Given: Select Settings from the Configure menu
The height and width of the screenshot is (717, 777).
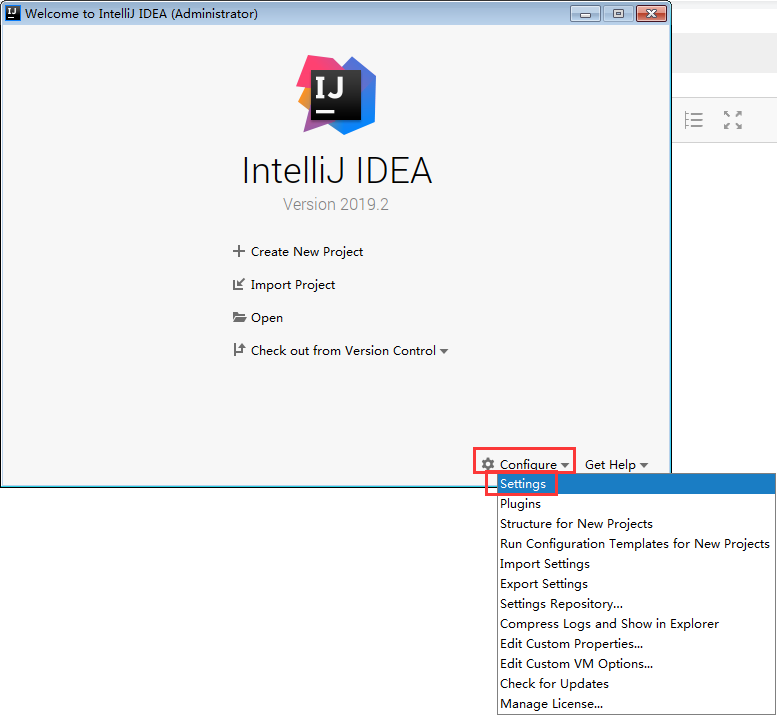Looking at the screenshot, I should point(636,484).
